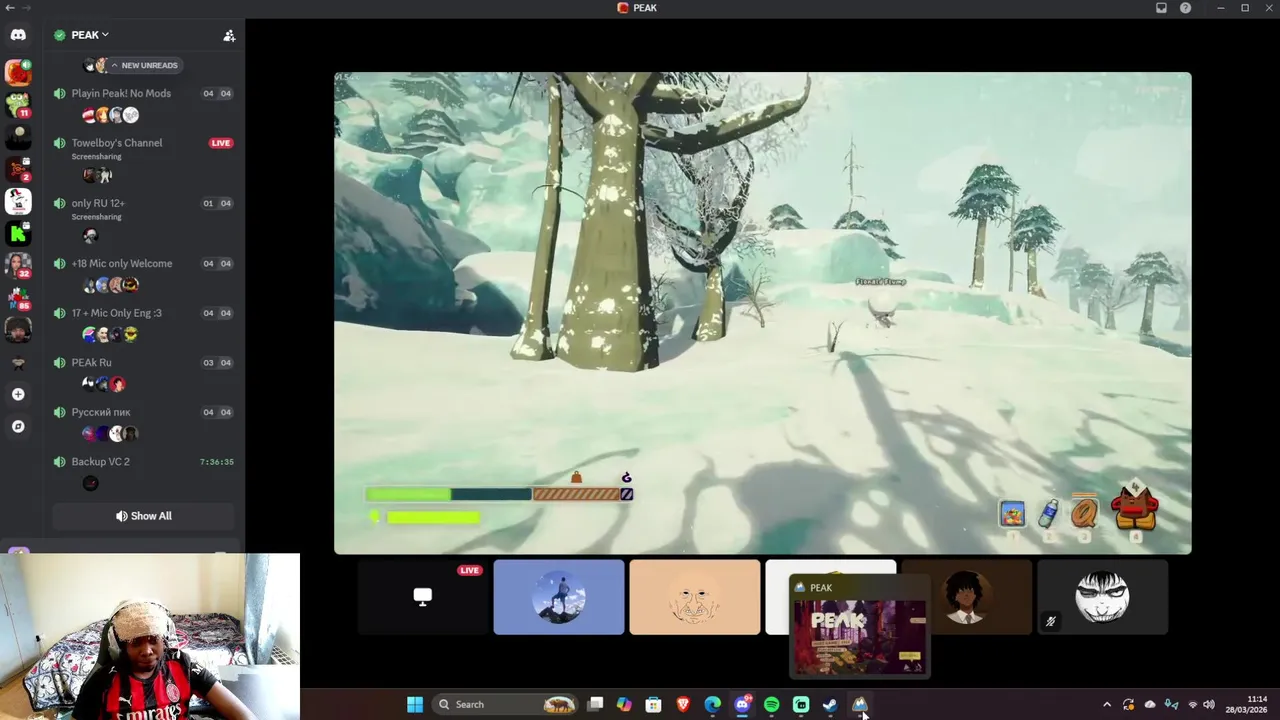Open Discord help icon in title bar
The height and width of the screenshot is (720, 1280).
[x=1185, y=8]
